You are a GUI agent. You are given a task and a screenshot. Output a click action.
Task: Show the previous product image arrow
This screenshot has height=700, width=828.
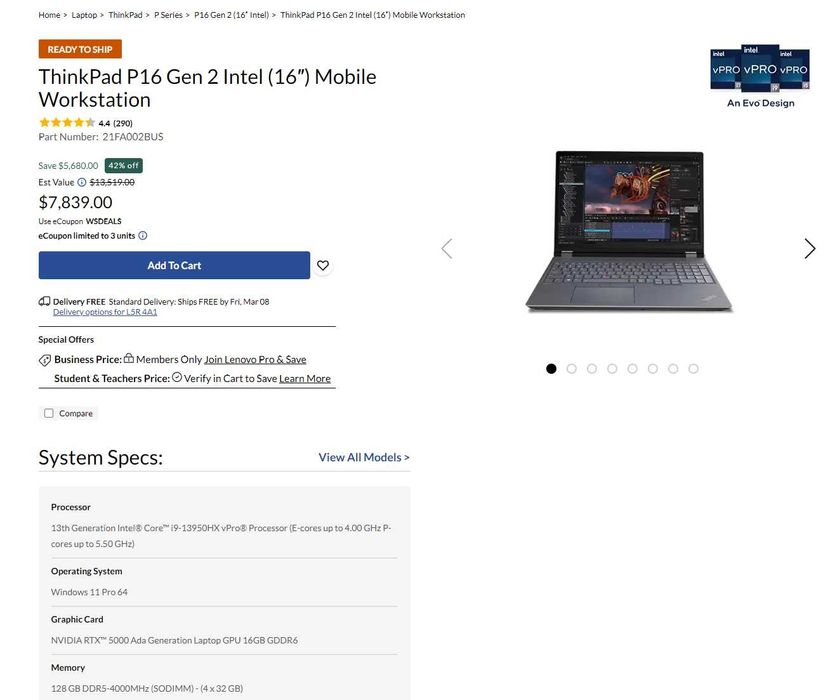447,249
